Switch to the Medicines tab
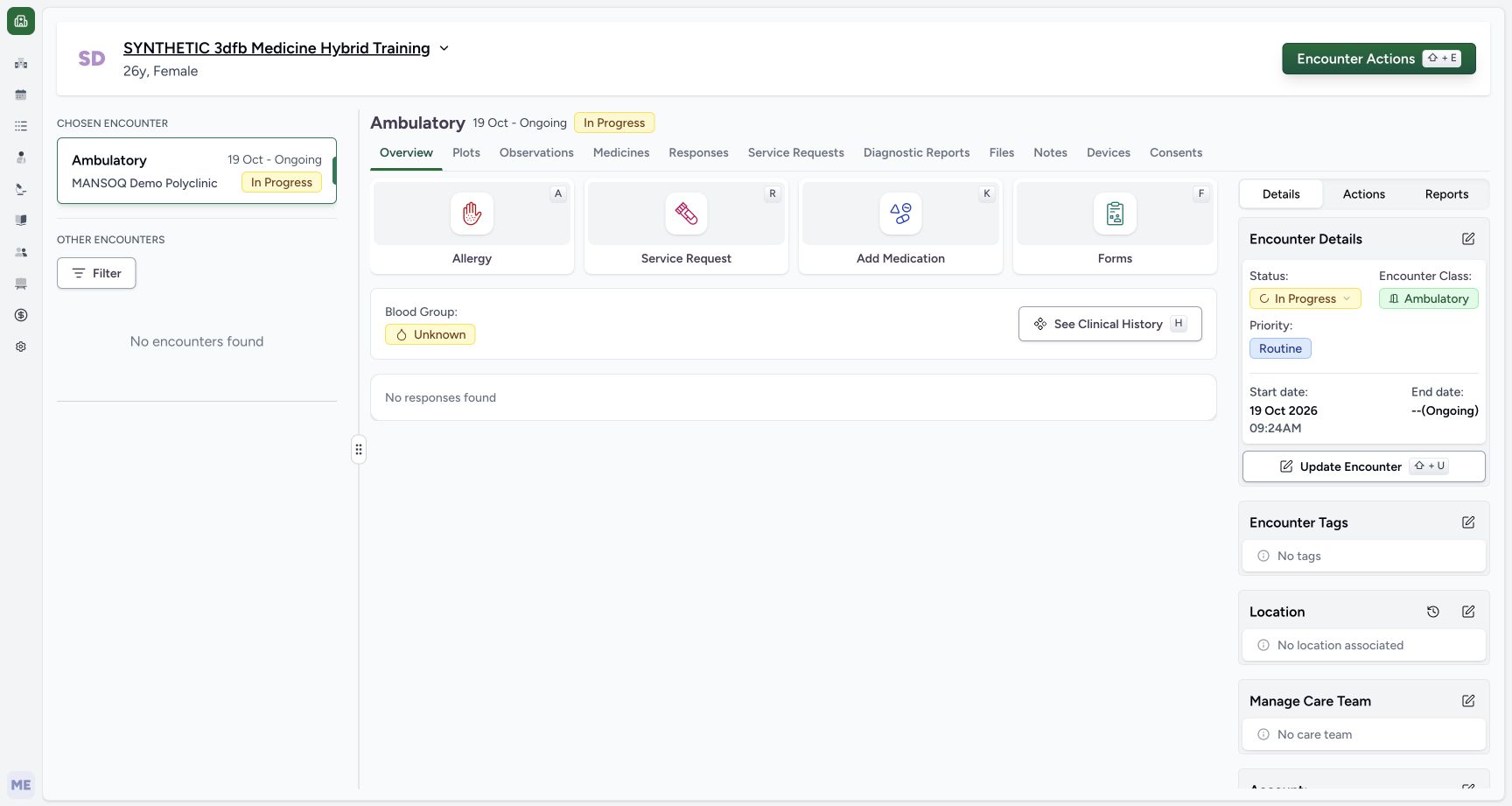The width and height of the screenshot is (1512, 806). [x=621, y=152]
